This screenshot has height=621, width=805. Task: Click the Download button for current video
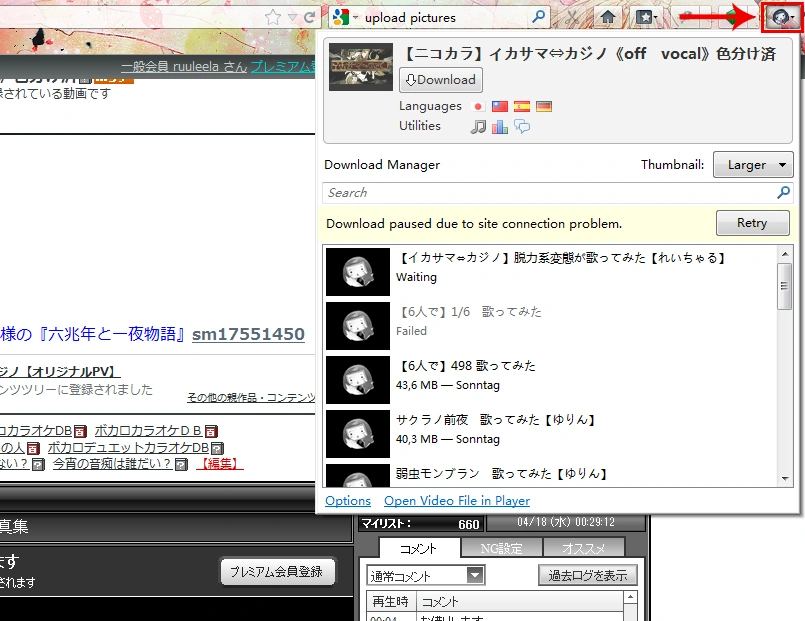click(x=441, y=80)
